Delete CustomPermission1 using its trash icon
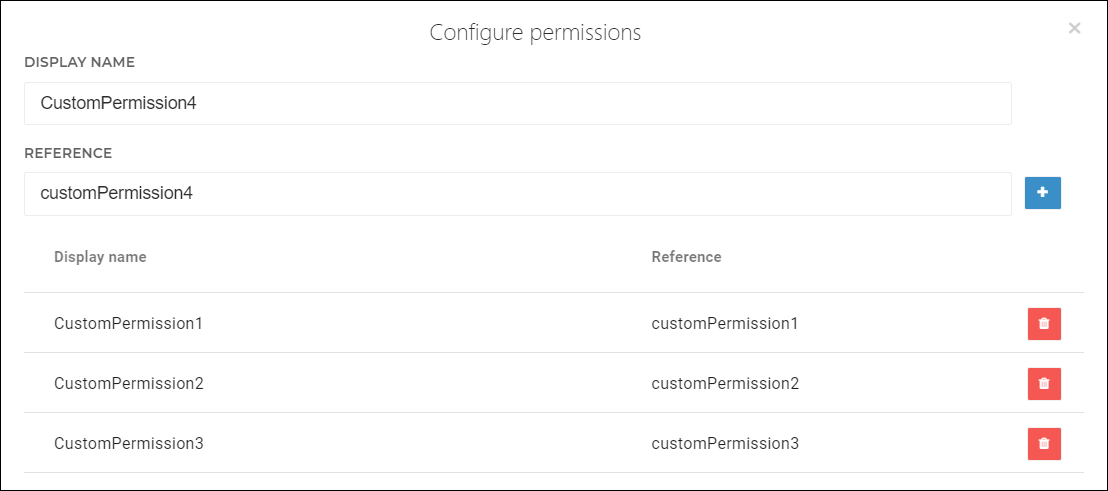Screen dimensions: 1108x491 pyautogui.click(x=1044, y=324)
